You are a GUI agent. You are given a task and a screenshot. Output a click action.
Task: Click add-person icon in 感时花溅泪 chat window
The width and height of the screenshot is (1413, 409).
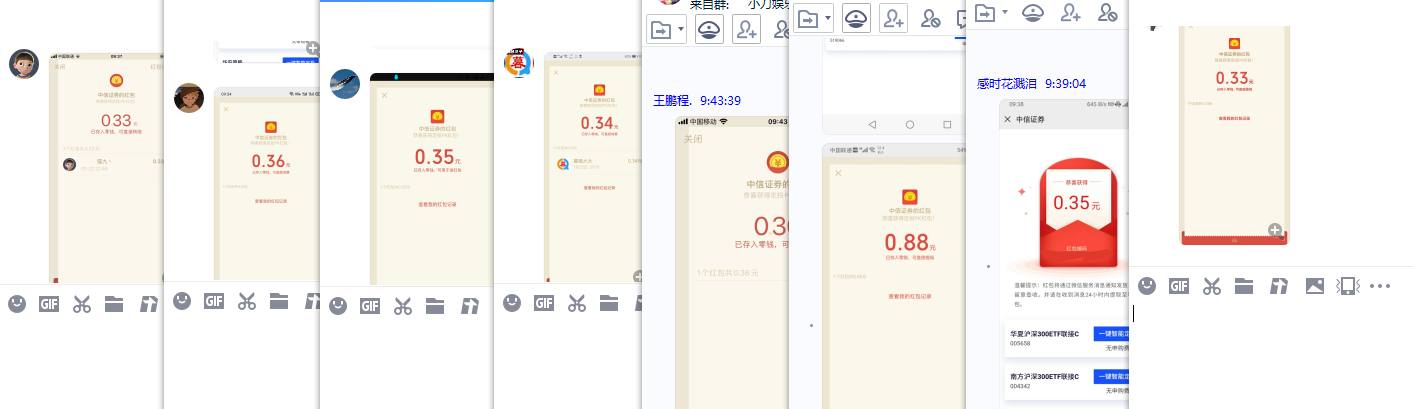pyautogui.click(x=1070, y=12)
